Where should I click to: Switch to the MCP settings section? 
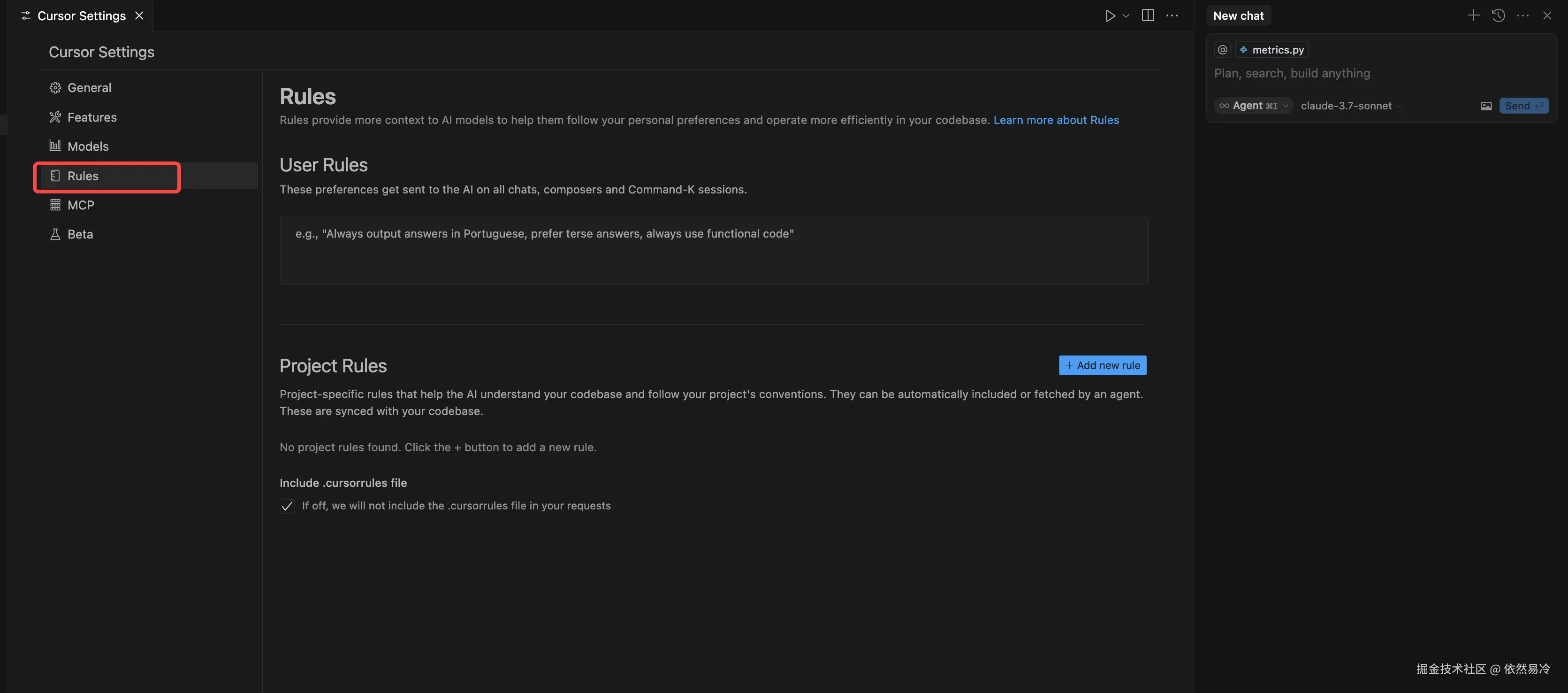pyautogui.click(x=80, y=205)
